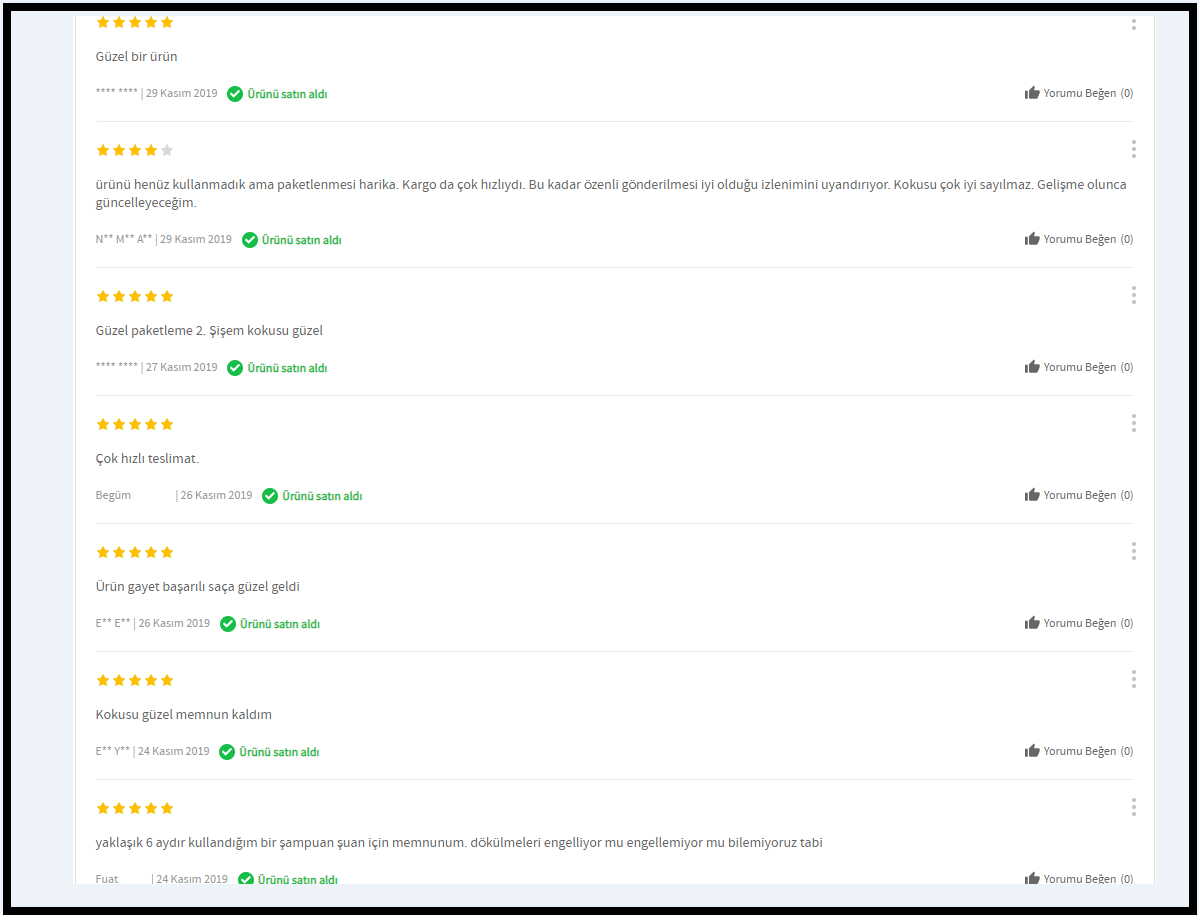Click the five-star rating of 'Çok hızlı teslimat'
This screenshot has width=1199, height=915.
click(135, 424)
